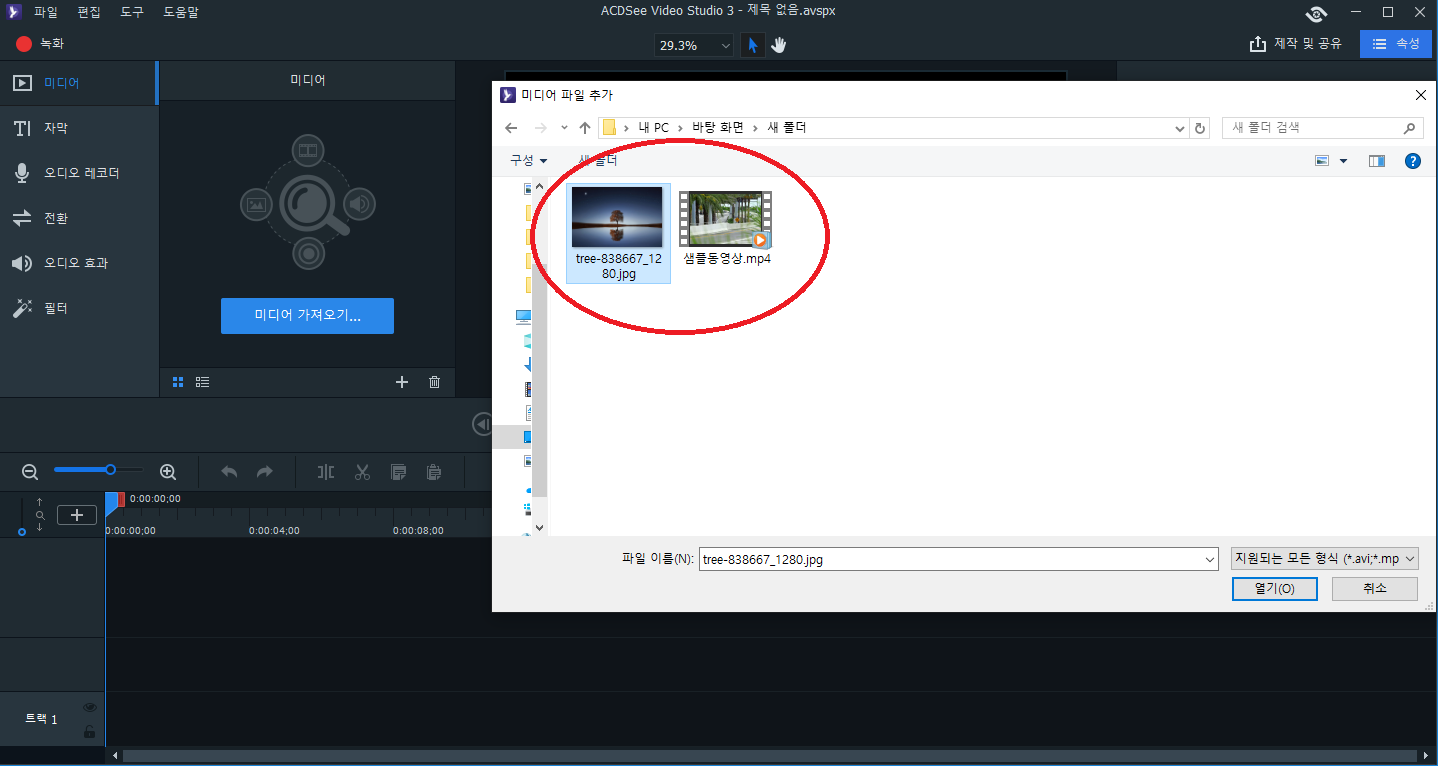Click the copy icon in timeline toolbar
The height and width of the screenshot is (766, 1438).
point(398,472)
